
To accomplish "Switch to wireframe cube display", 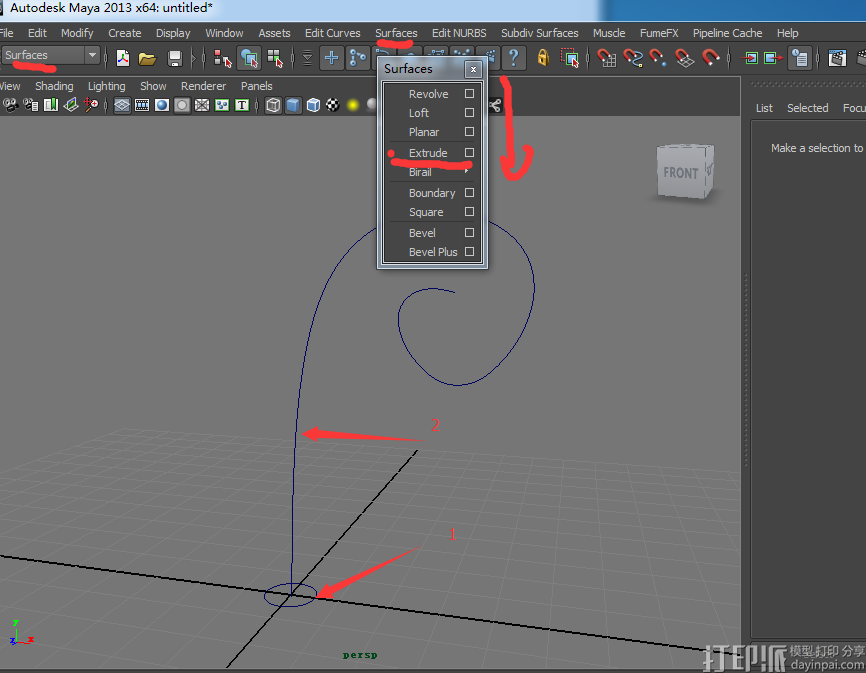I will (273, 105).
